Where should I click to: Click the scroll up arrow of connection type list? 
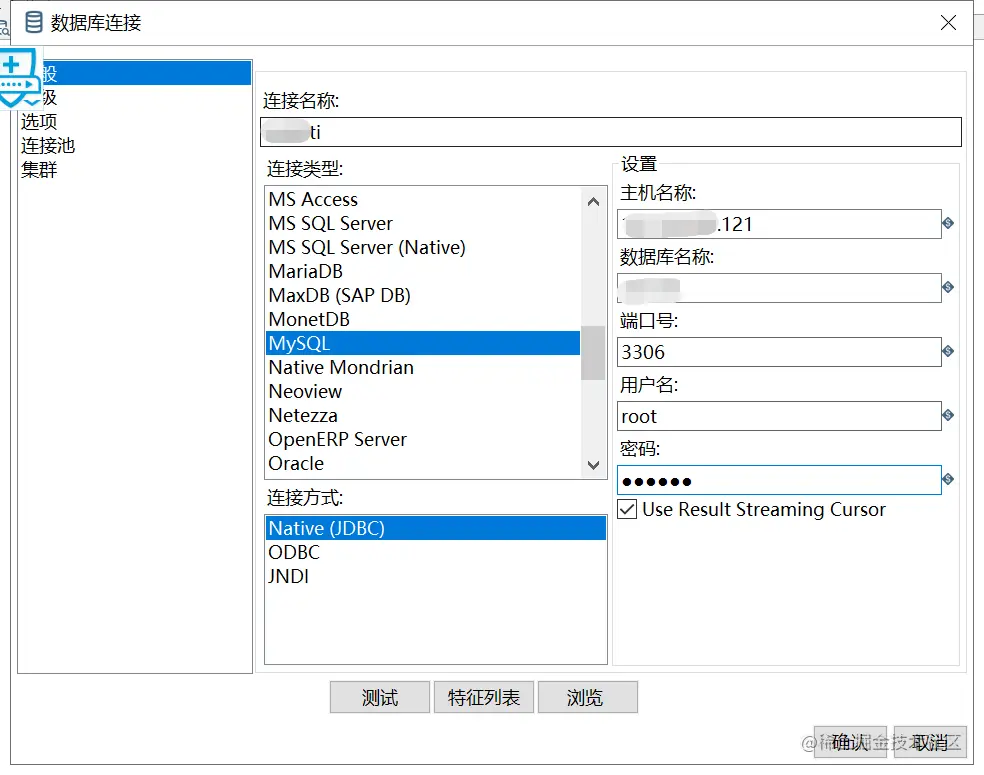pos(593,202)
